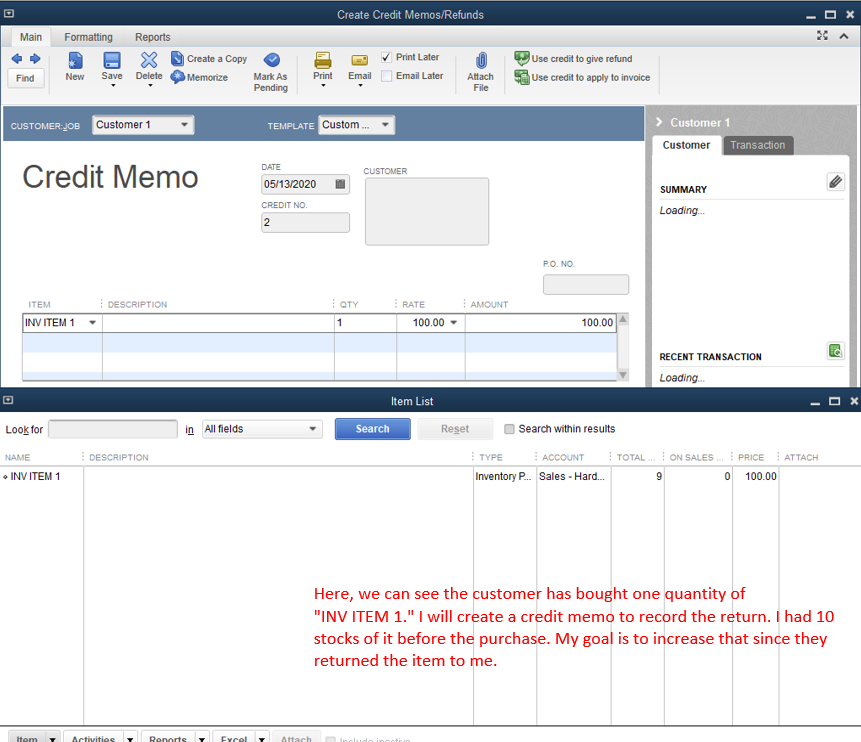Switch to the Reports ribbon tab
This screenshot has width=861, height=742.
[x=153, y=37]
